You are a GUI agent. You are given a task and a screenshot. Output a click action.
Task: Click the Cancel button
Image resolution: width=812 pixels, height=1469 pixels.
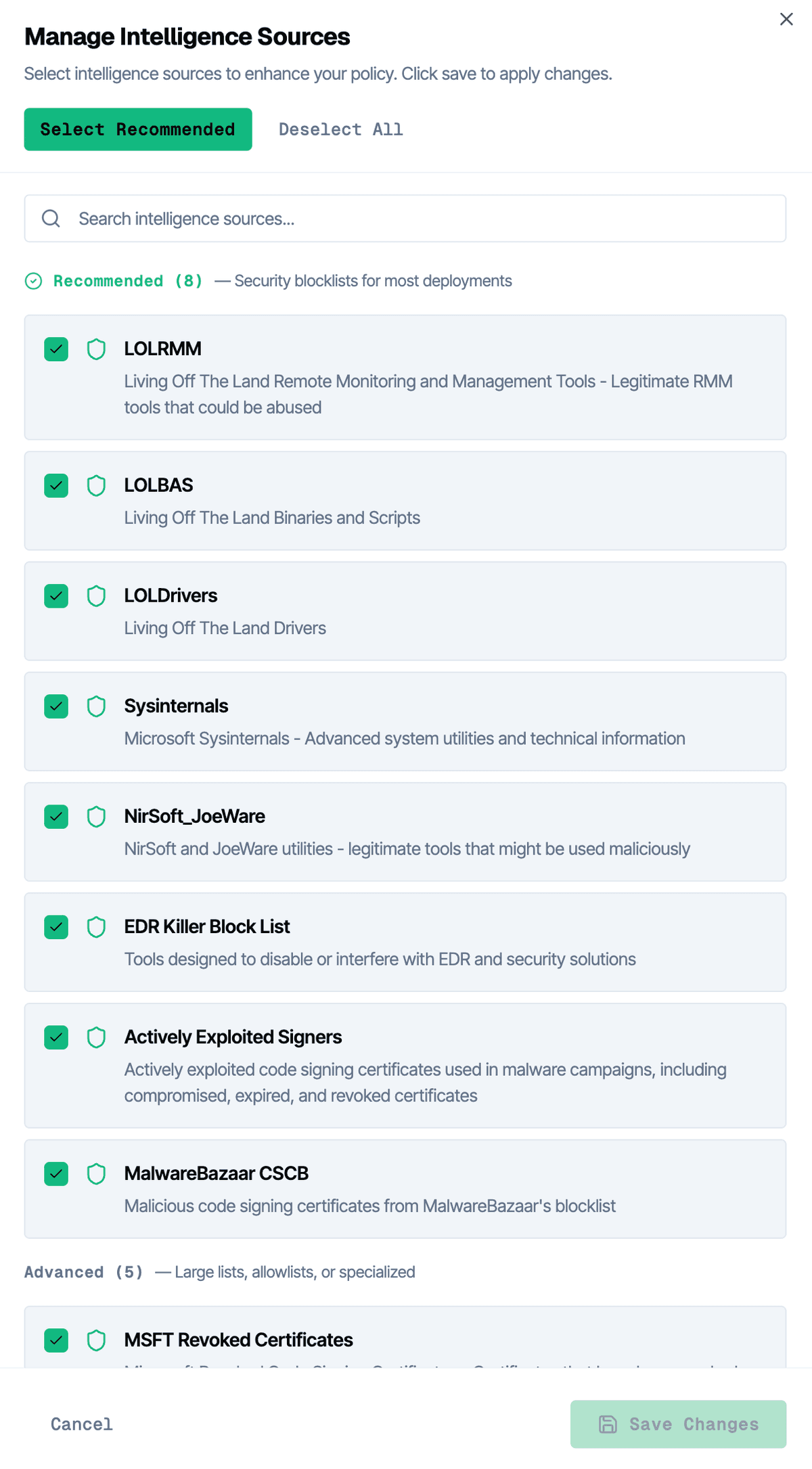pos(81,1424)
